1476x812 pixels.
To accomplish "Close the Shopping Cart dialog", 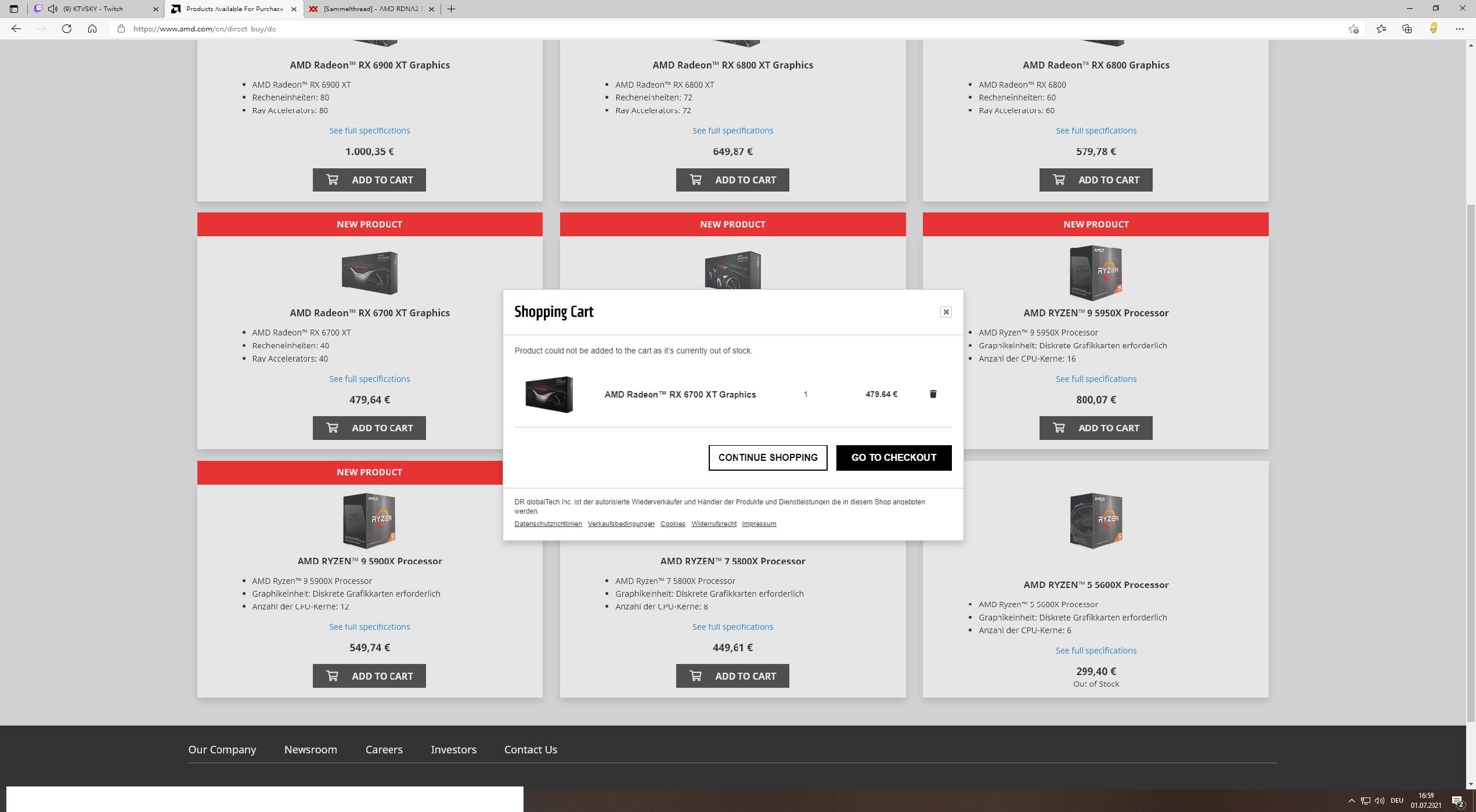I will pos(945,312).
